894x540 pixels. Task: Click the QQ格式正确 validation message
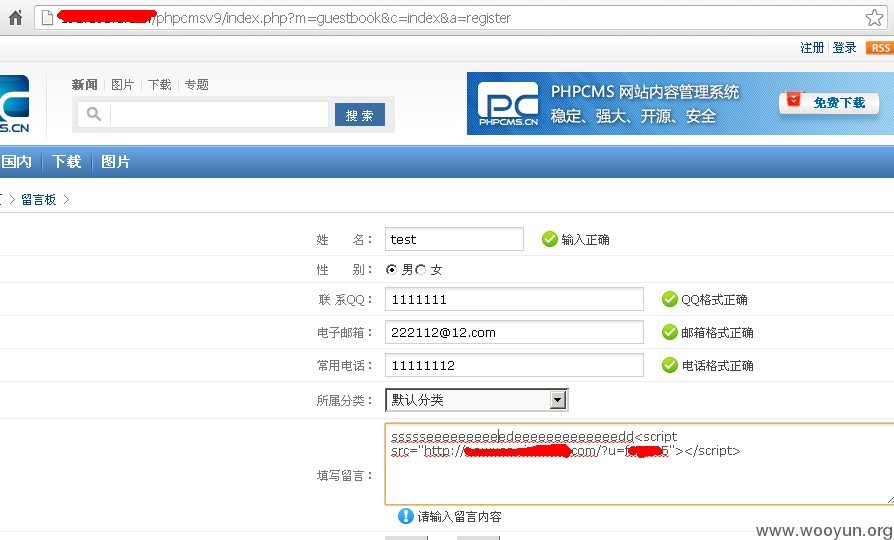714,300
